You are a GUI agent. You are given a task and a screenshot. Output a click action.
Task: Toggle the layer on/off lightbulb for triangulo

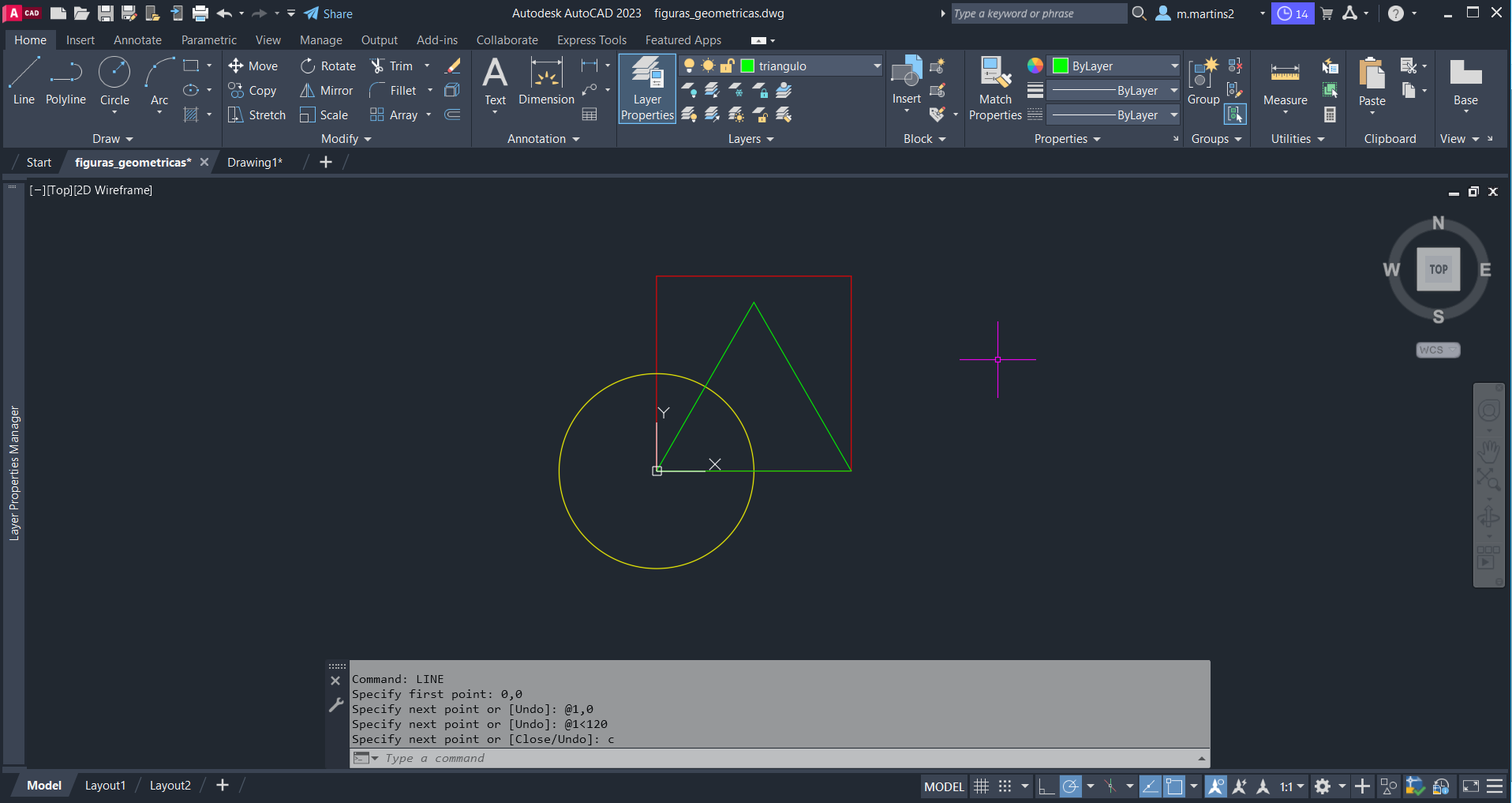689,66
